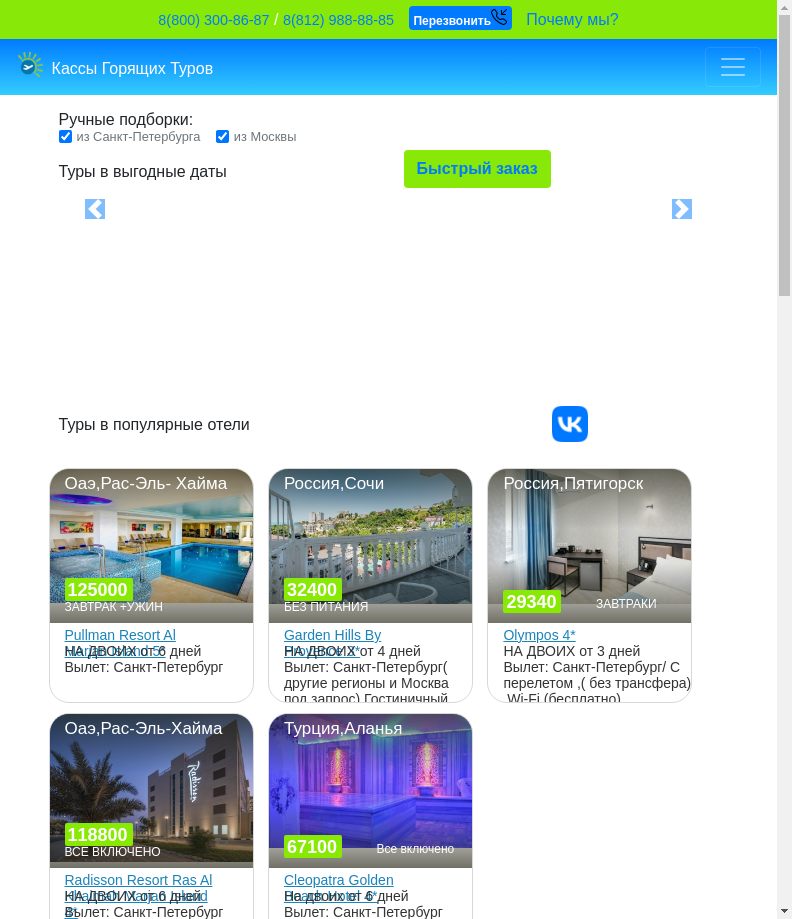This screenshot has height=919, width=792.
Task: Open Radisson Resort Ras Al link
Action: (138, 880)
